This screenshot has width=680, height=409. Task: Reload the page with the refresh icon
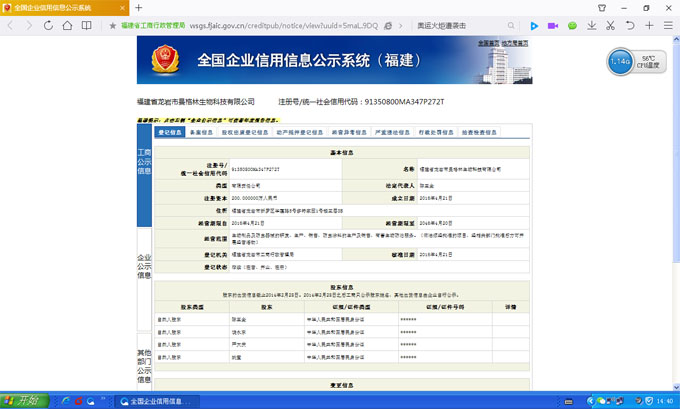(x=48, y=26)
